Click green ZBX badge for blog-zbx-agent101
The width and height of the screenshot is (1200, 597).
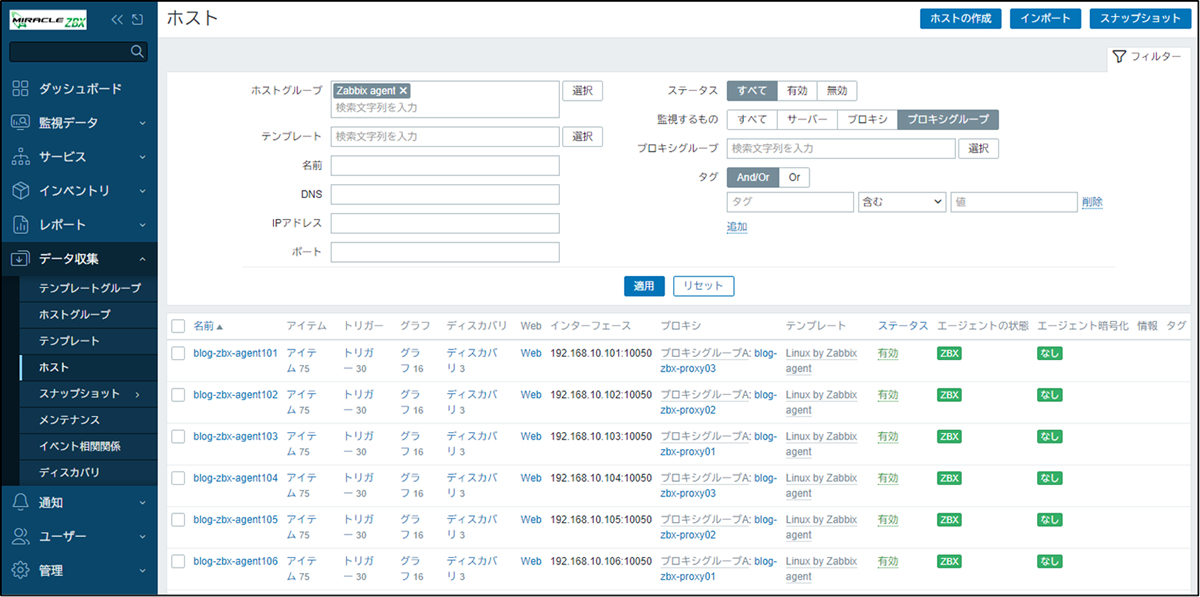[949, 353]
